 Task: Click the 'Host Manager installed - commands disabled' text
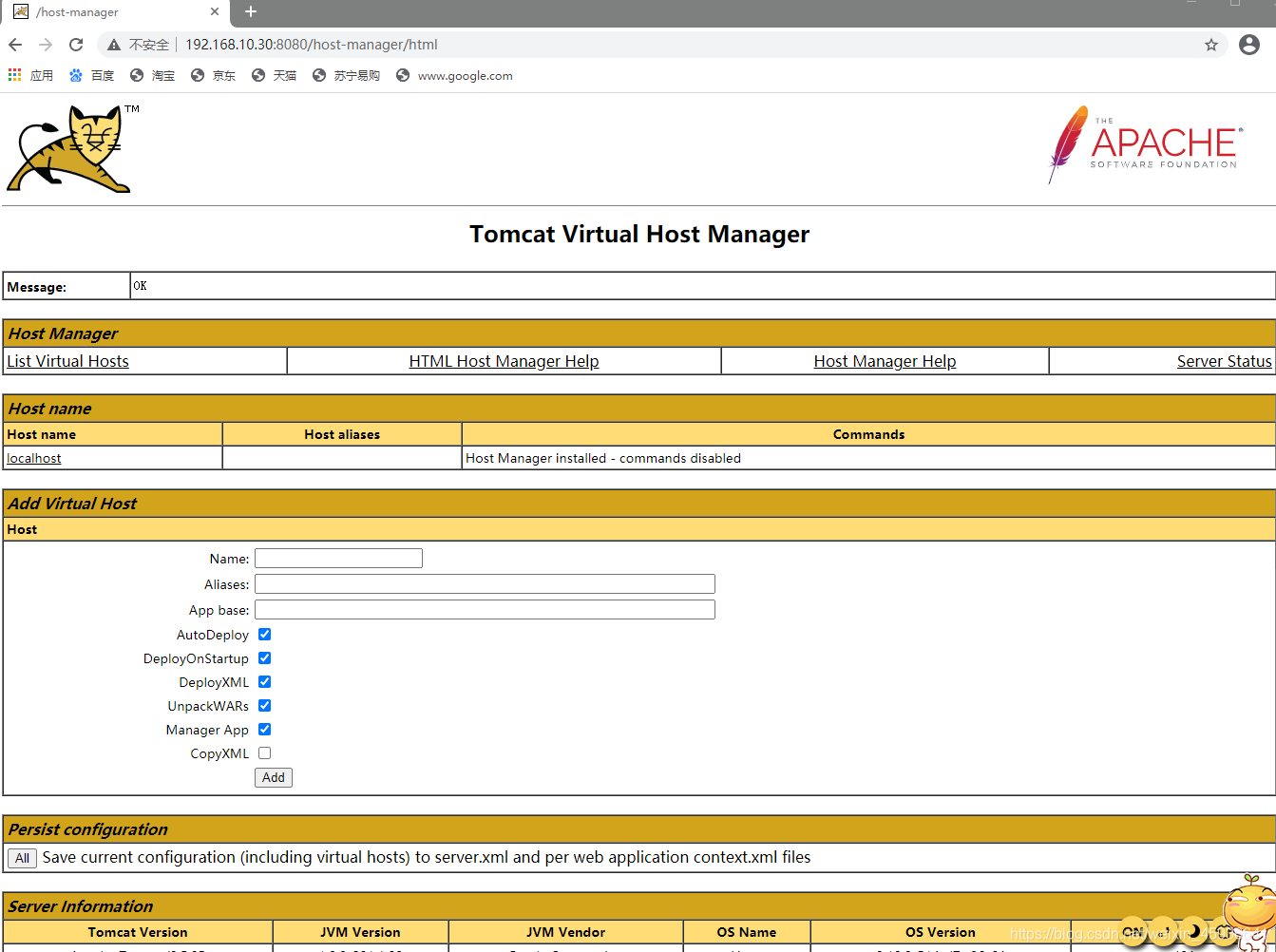pos(603,458)
